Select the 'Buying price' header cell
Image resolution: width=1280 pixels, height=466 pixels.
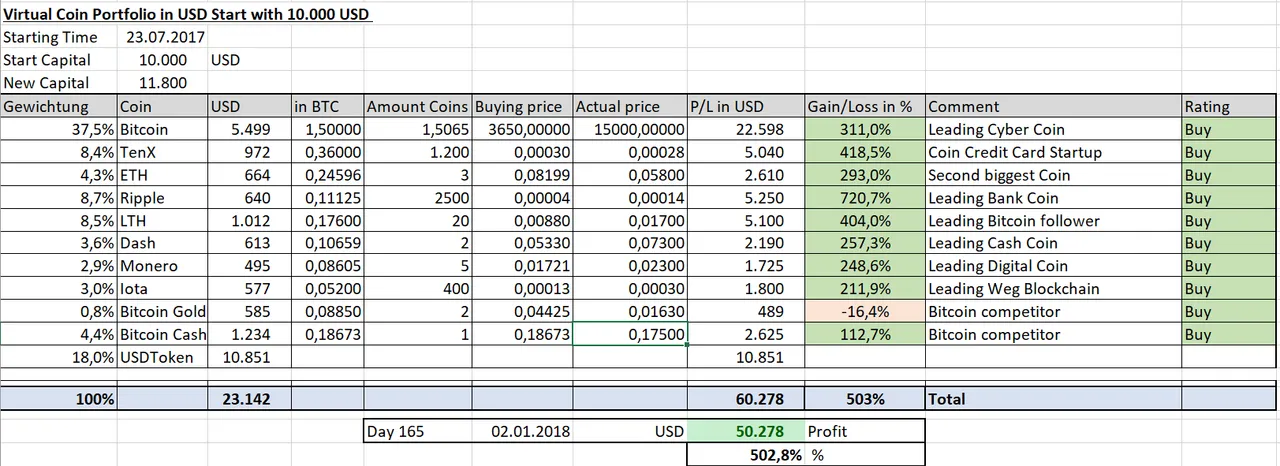[522, 106]
